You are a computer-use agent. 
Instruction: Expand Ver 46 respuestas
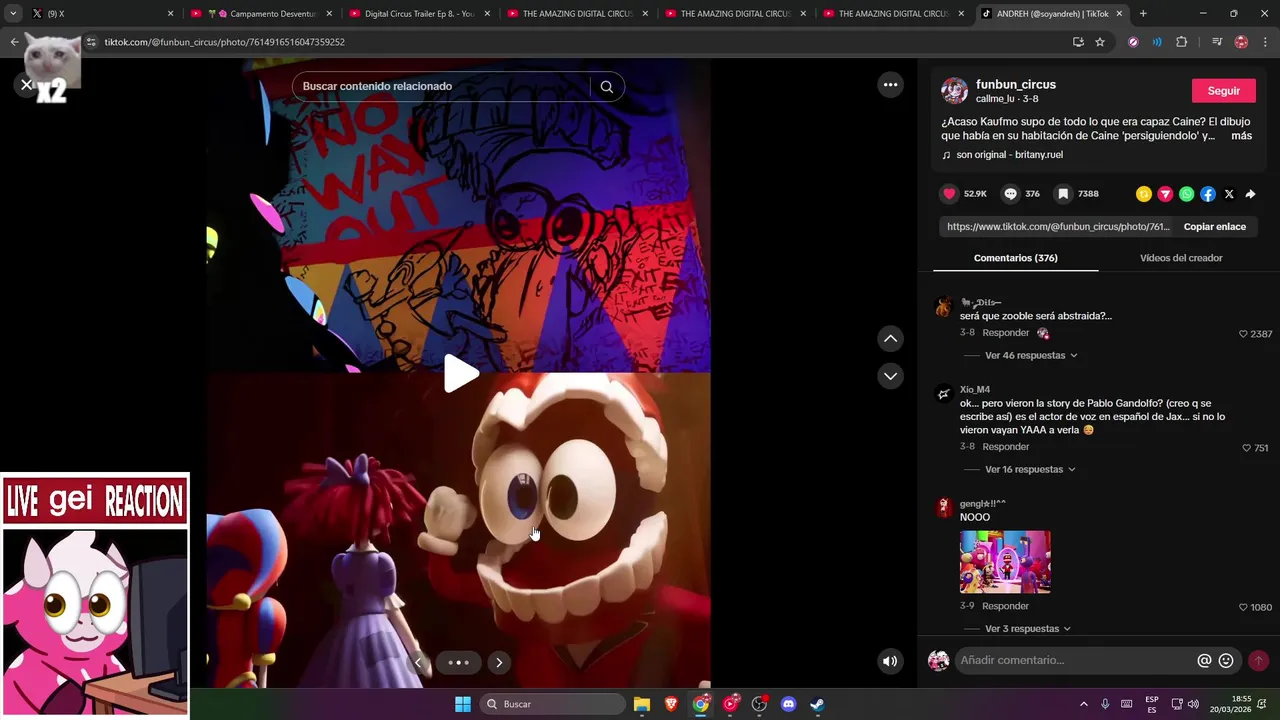pyautogui.click(x=1031, y=356)
